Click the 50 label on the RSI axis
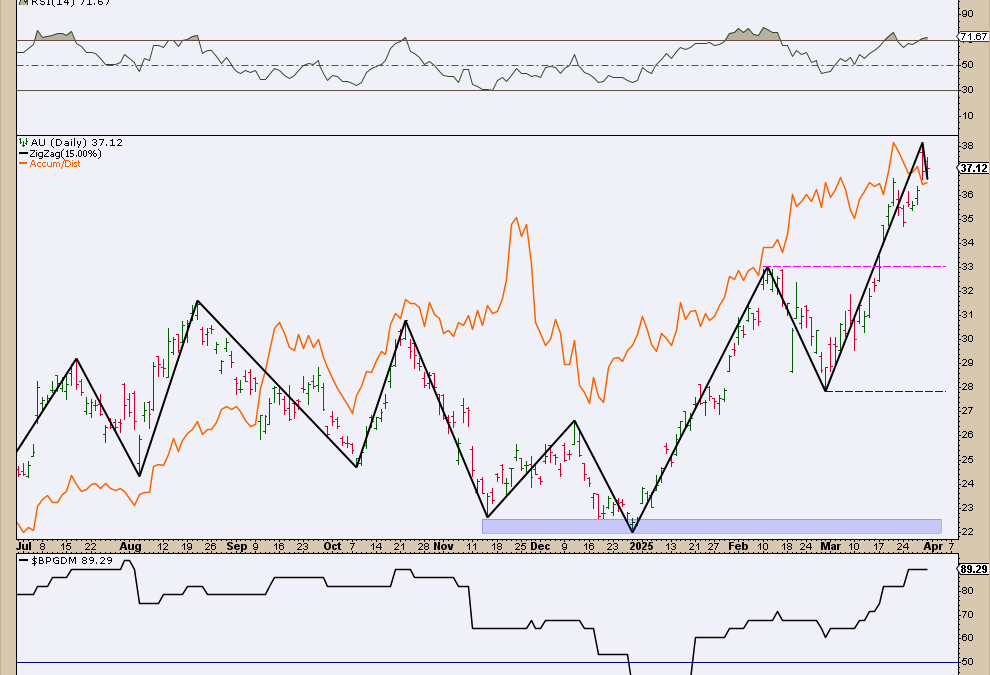Screen dimensions: 990x675 point(967,65)
